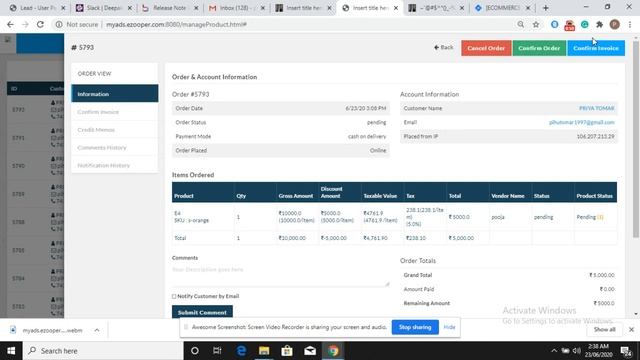Hide the screen sharing notification
Screen dimensions: 640x360
(x=449, y=327)
